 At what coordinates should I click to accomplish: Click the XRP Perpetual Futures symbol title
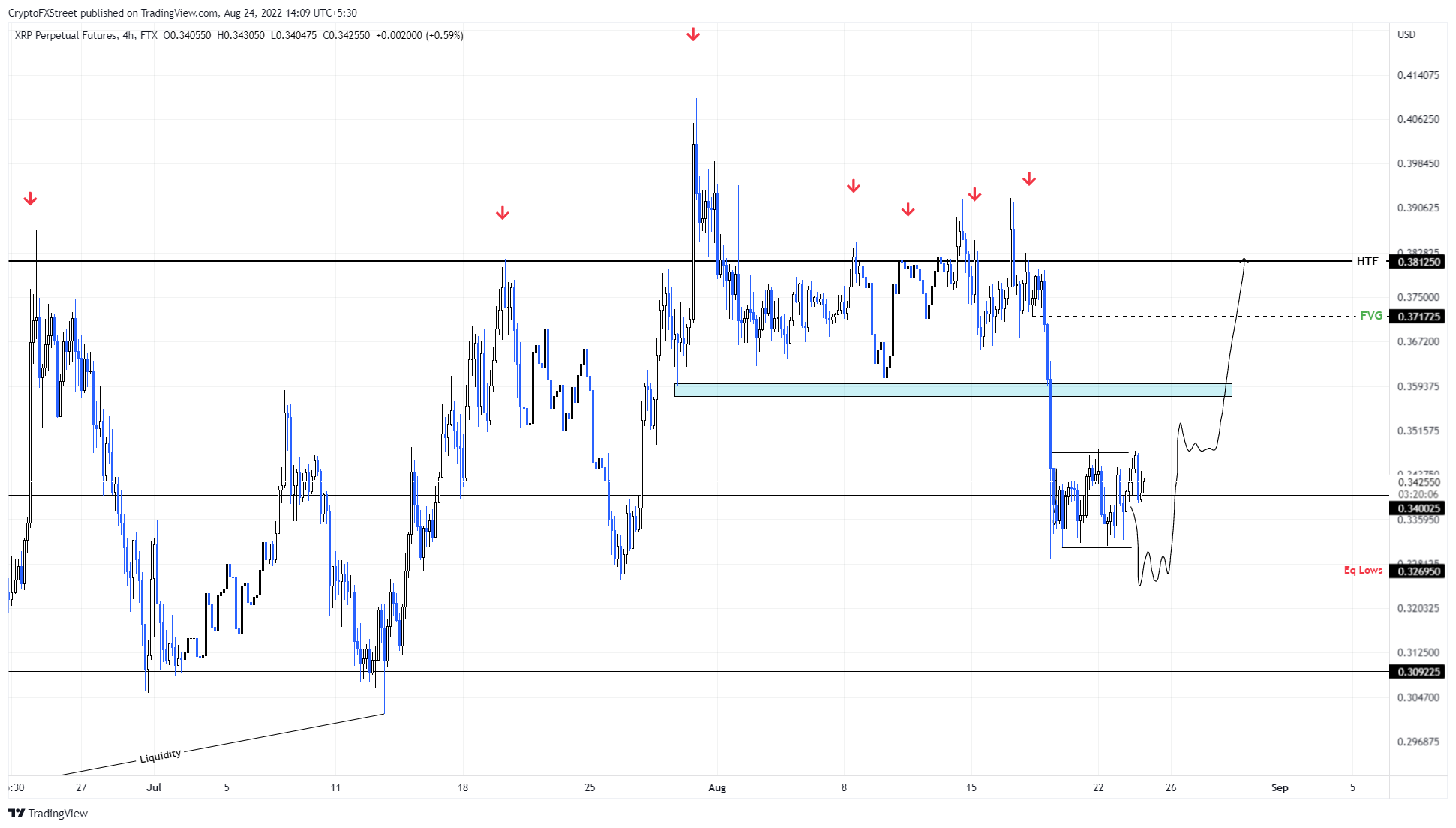pyautogui.click(x=65, y=35)
